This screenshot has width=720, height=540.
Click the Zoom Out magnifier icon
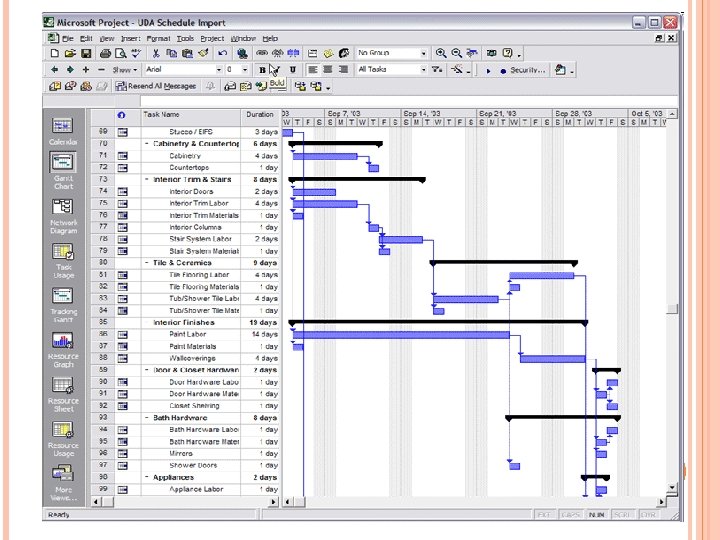point(456,53)
